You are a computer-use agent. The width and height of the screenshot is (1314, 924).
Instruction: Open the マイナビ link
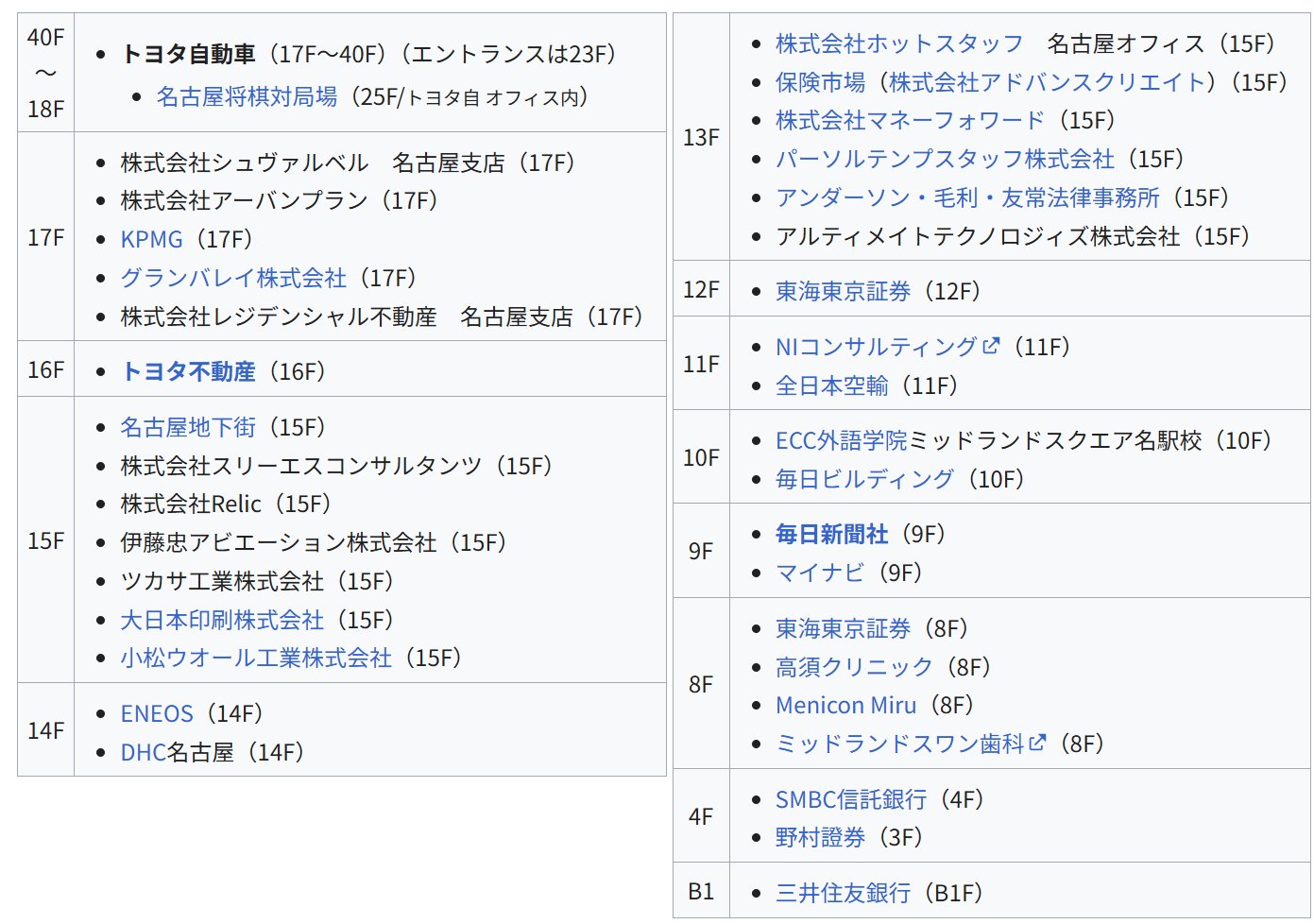(x=820, y=573)
